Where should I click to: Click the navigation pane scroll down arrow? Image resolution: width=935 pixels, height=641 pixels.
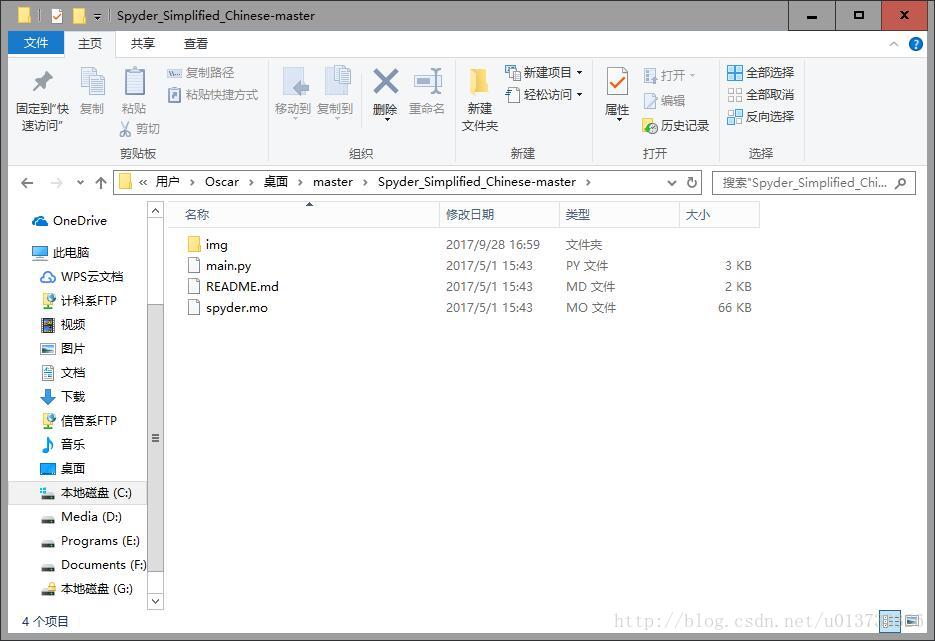155,601
